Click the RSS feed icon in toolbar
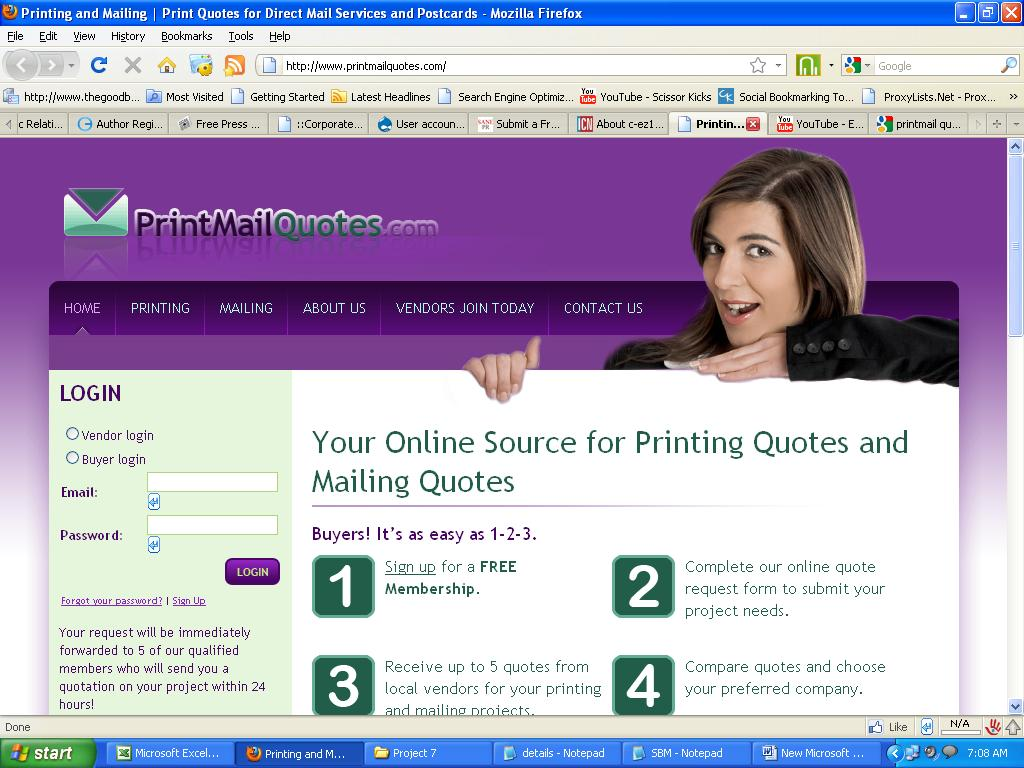Viewport: 1024px width, 768px height. click(x=234, y=65)
